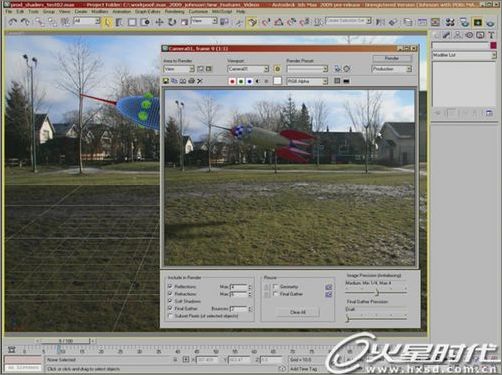Screen dimensions: 502x375
Task: Click the time slider showing 8/100
Action: pos(65,341)
